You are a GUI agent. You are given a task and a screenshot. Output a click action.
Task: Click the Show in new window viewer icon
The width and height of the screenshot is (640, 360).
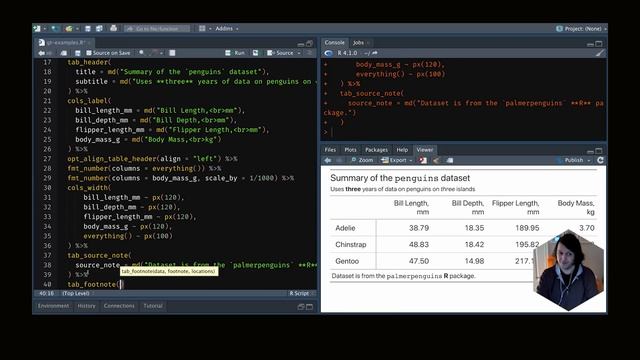[x=450, y=160]
